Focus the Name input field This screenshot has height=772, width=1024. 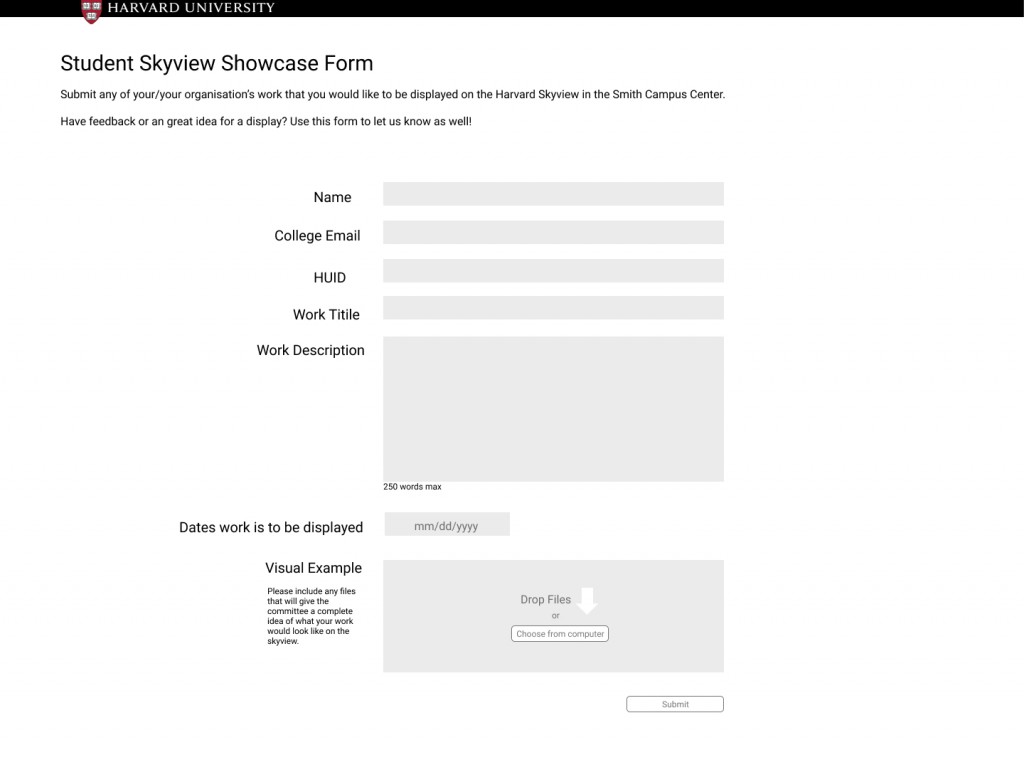click(553, 194)
